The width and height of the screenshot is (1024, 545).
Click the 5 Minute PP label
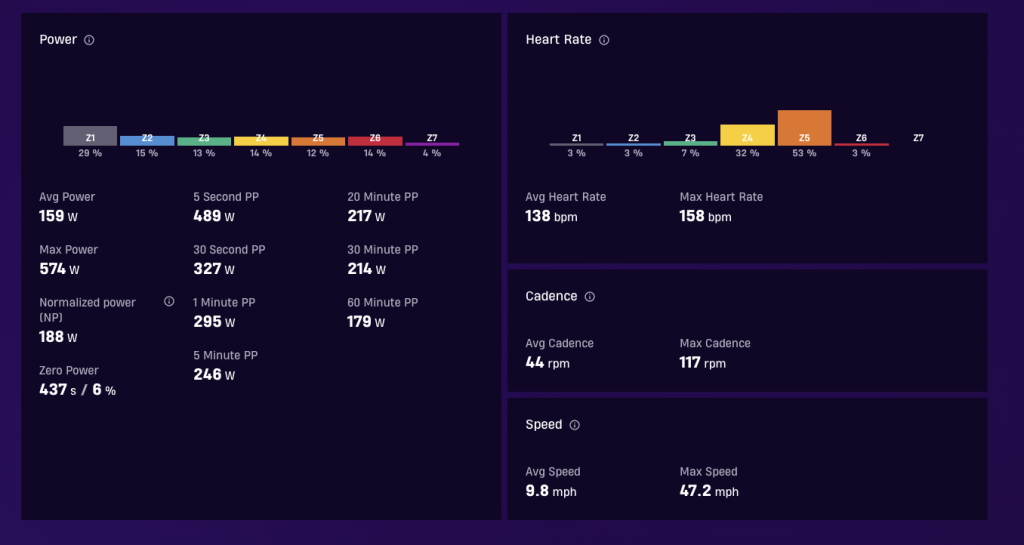pyautogui.click(x=225, y=355)
